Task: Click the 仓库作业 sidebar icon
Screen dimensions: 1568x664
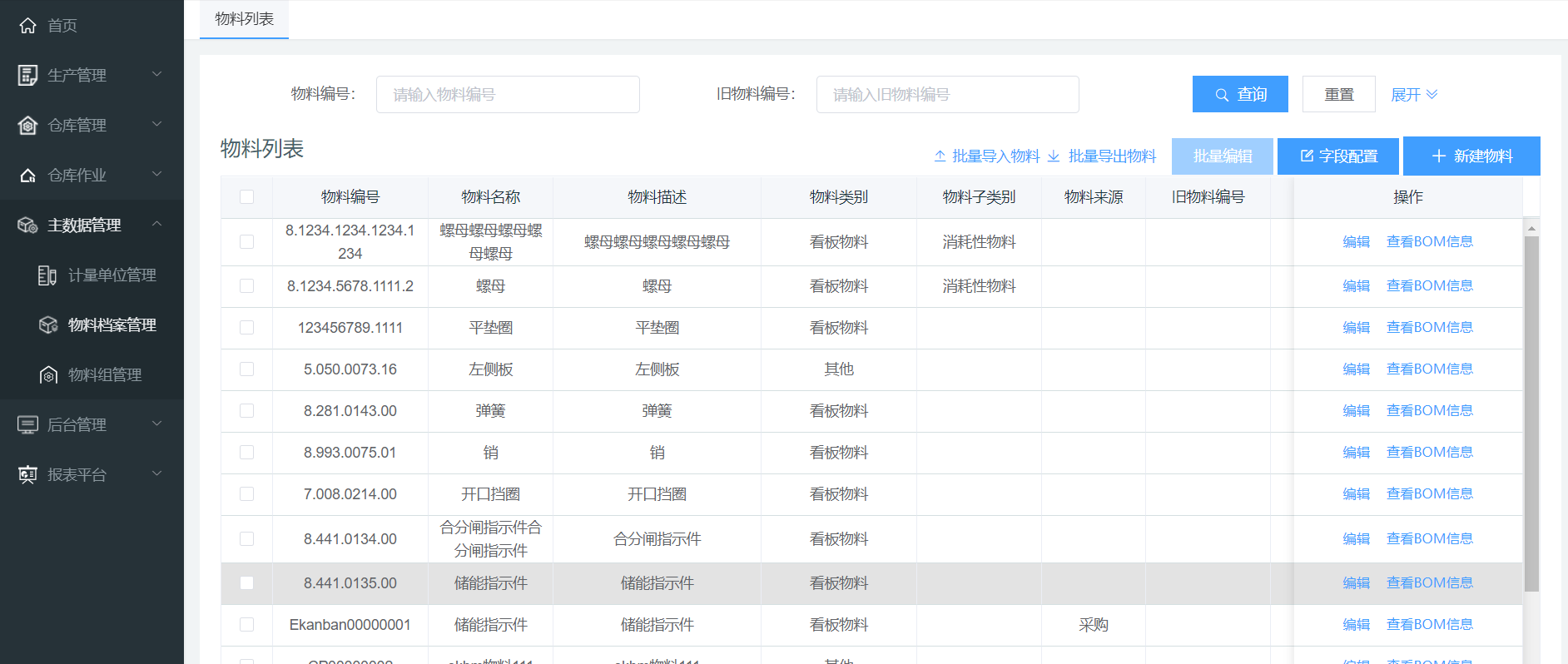Action: pyautogui.click(x=27, y=176)
